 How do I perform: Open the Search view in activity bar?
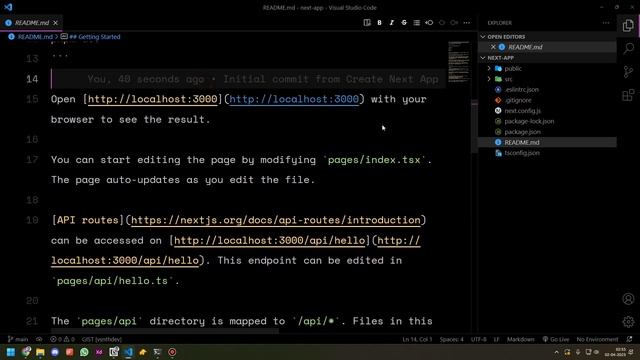[x=628, y=48]
